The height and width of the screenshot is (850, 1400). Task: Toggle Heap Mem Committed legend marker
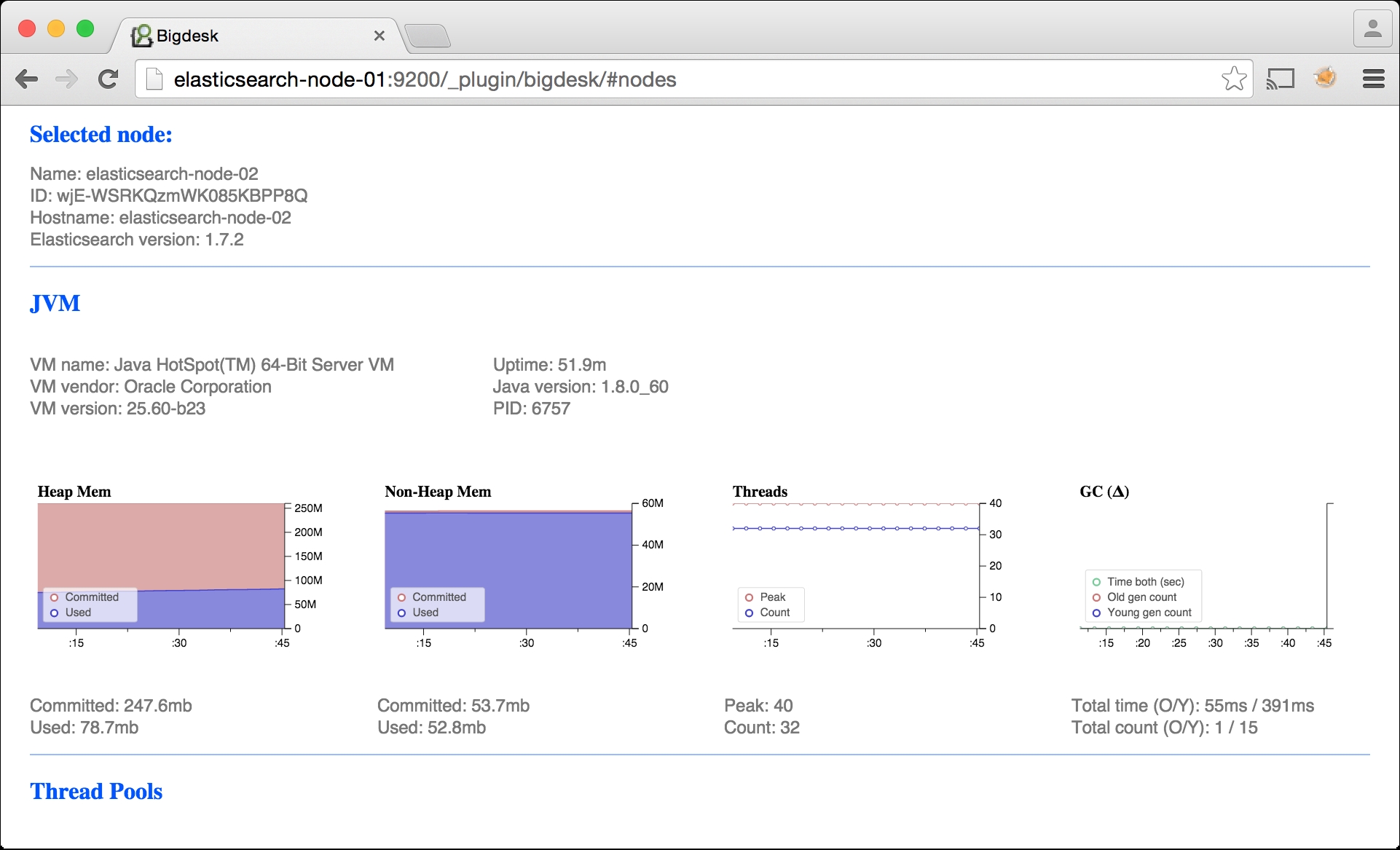point(55,597)
